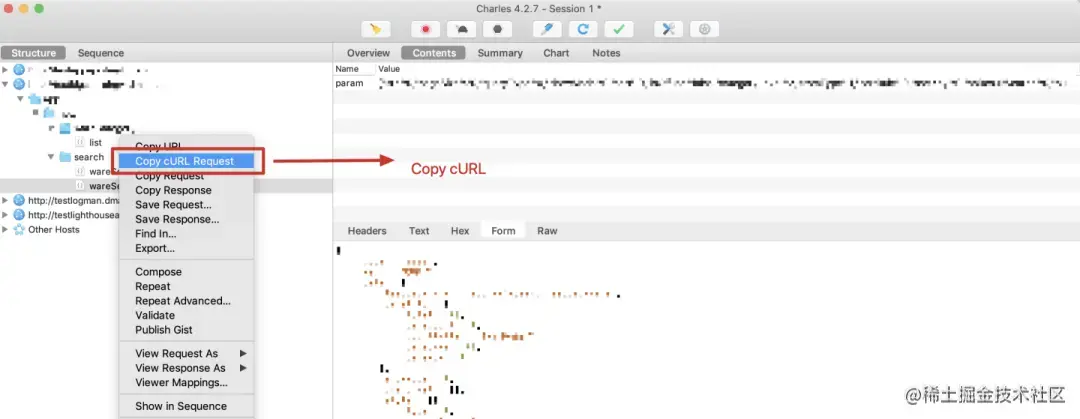The width and height of the screenshot is (1080, 419).
Task: Show the Form request view tab
Action: click(x=503, y=231)
